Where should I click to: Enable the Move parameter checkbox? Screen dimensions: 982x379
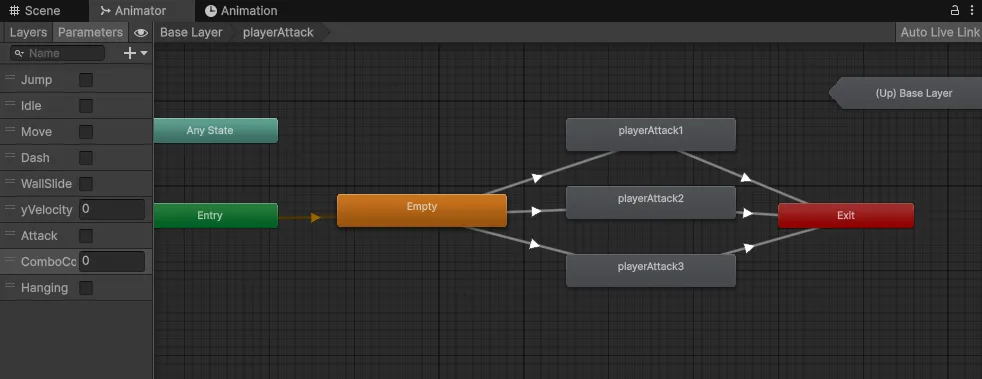click(86, 132)
